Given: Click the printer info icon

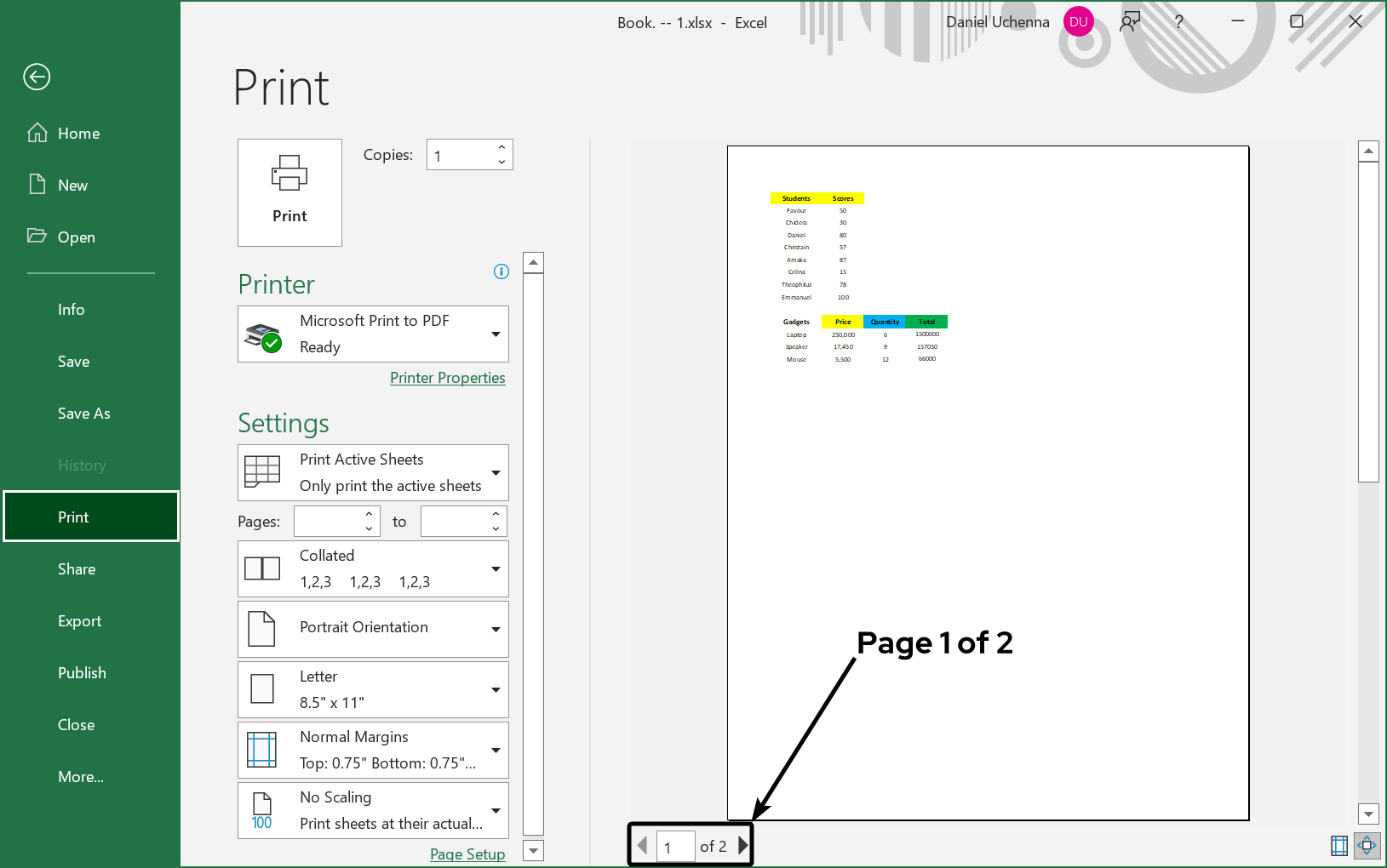Looking at the screenshot, I should pyautogui.click(x=501, y=271).
